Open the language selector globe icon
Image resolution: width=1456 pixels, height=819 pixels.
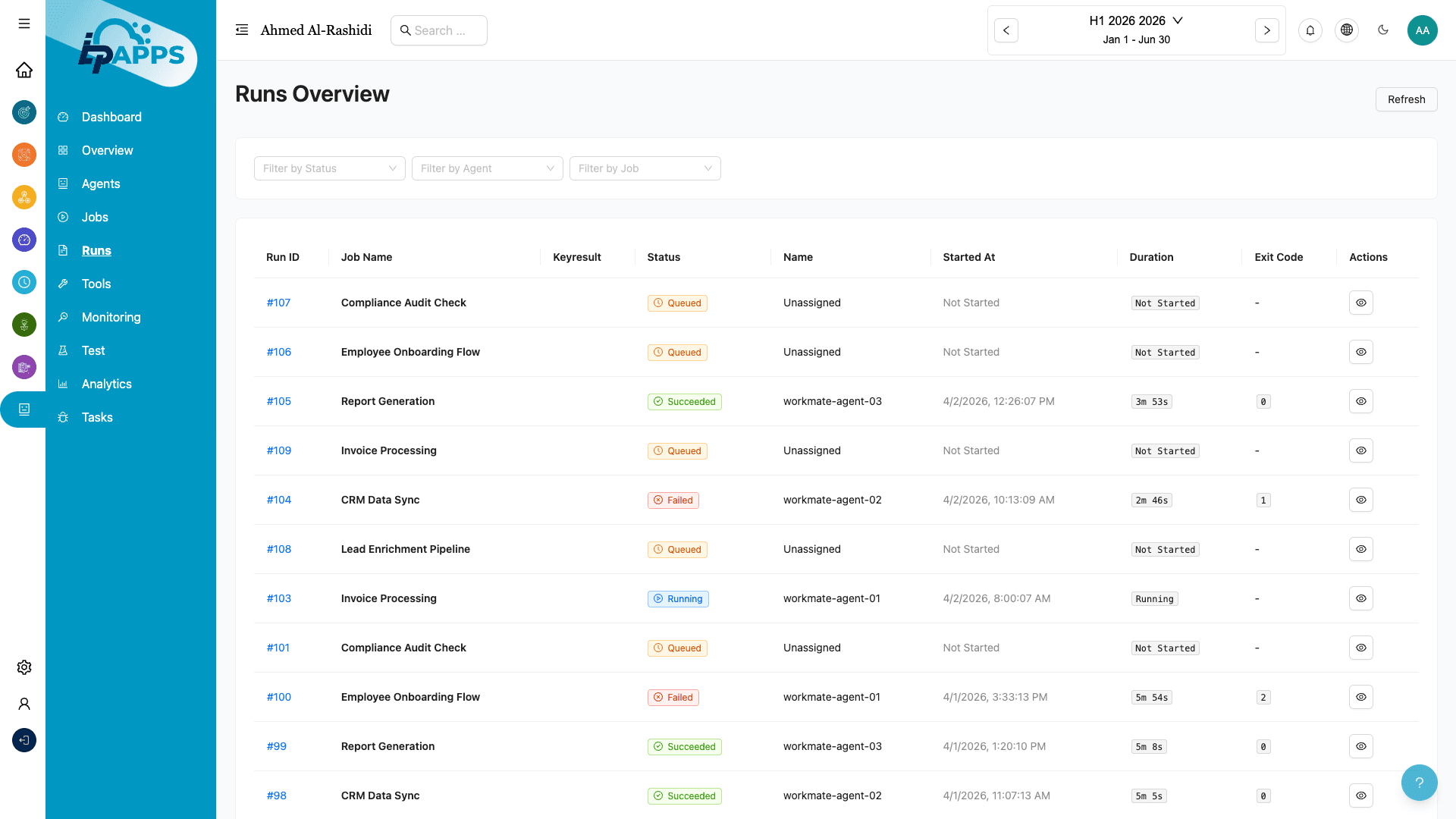[x=1347, y=30]
